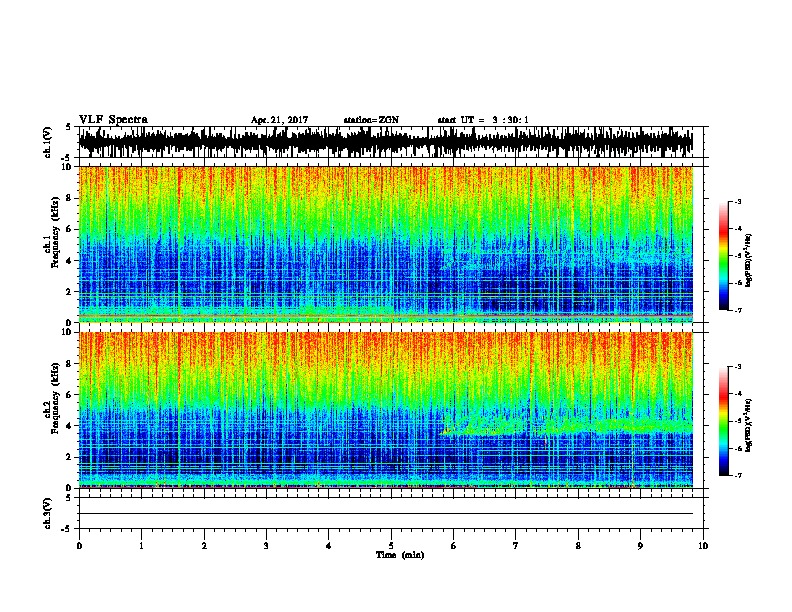Click the "ch.1(V)" waveform axis label
Viewport: 792px width, 612px height.
48,142
